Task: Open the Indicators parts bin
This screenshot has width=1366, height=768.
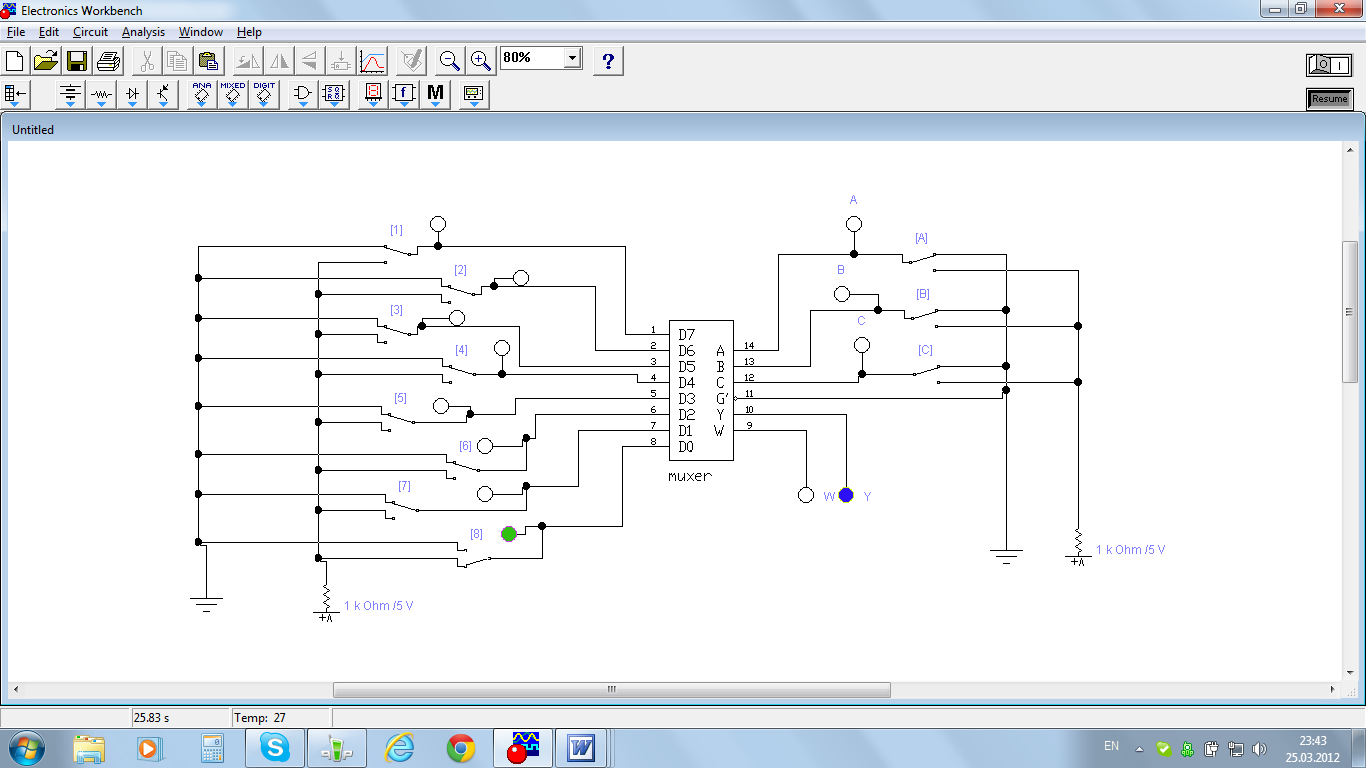Action: tap(373, 95)
